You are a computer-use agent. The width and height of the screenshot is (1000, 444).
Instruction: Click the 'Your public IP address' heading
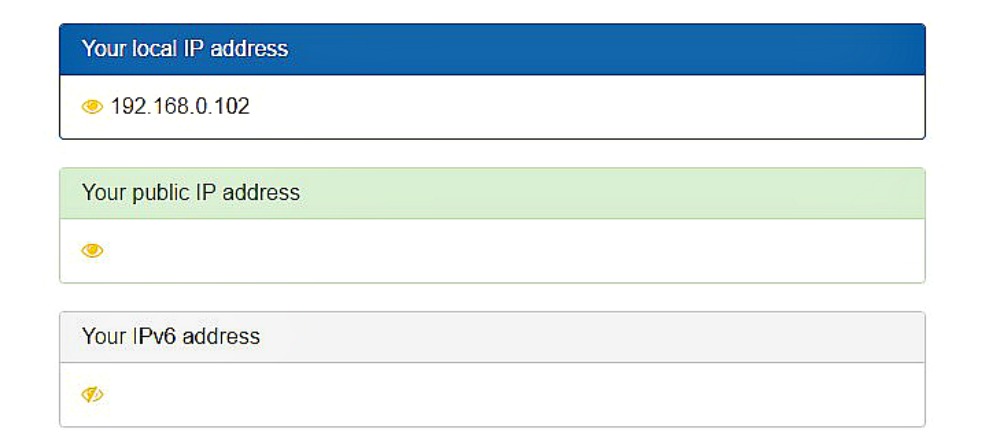[190, 192]
